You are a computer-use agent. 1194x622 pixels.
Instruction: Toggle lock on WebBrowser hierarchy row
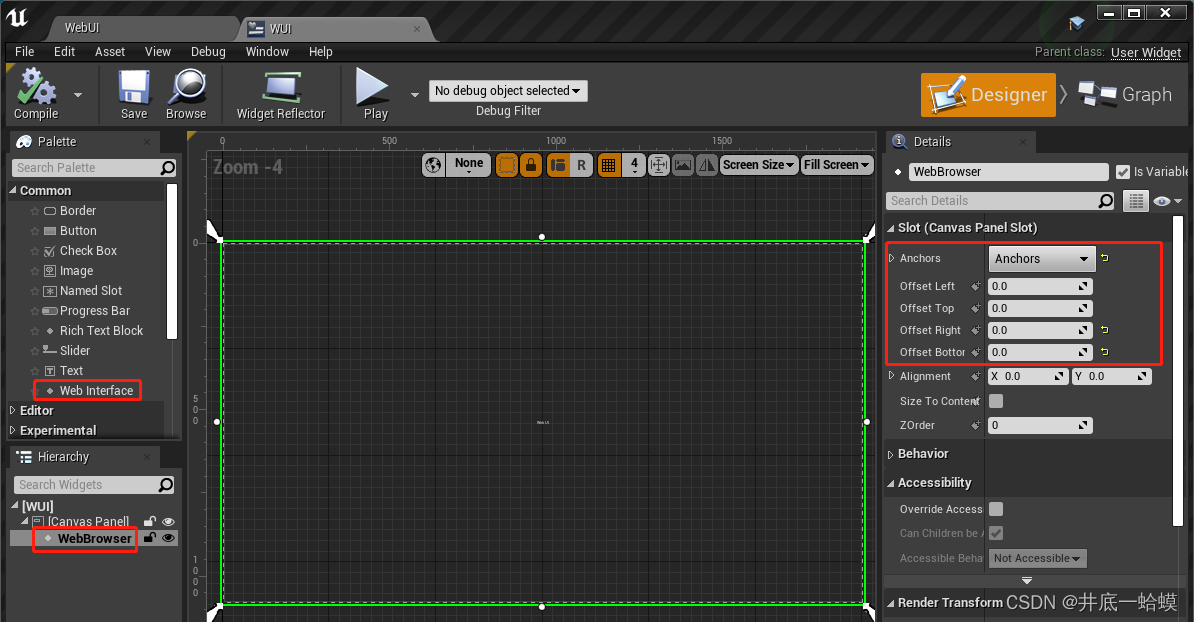click(x=150, y=537)
